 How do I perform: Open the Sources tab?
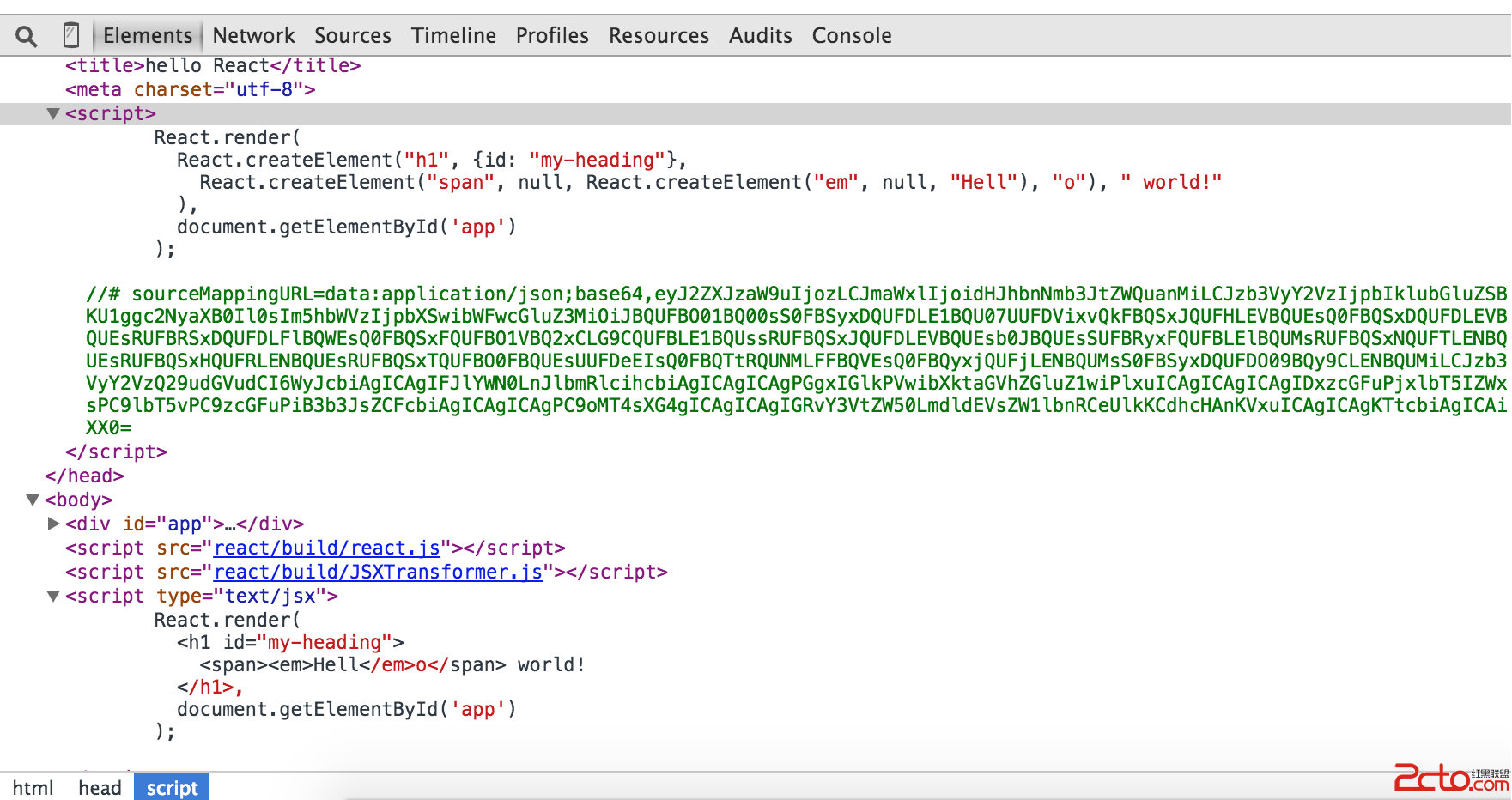[353, 36]
